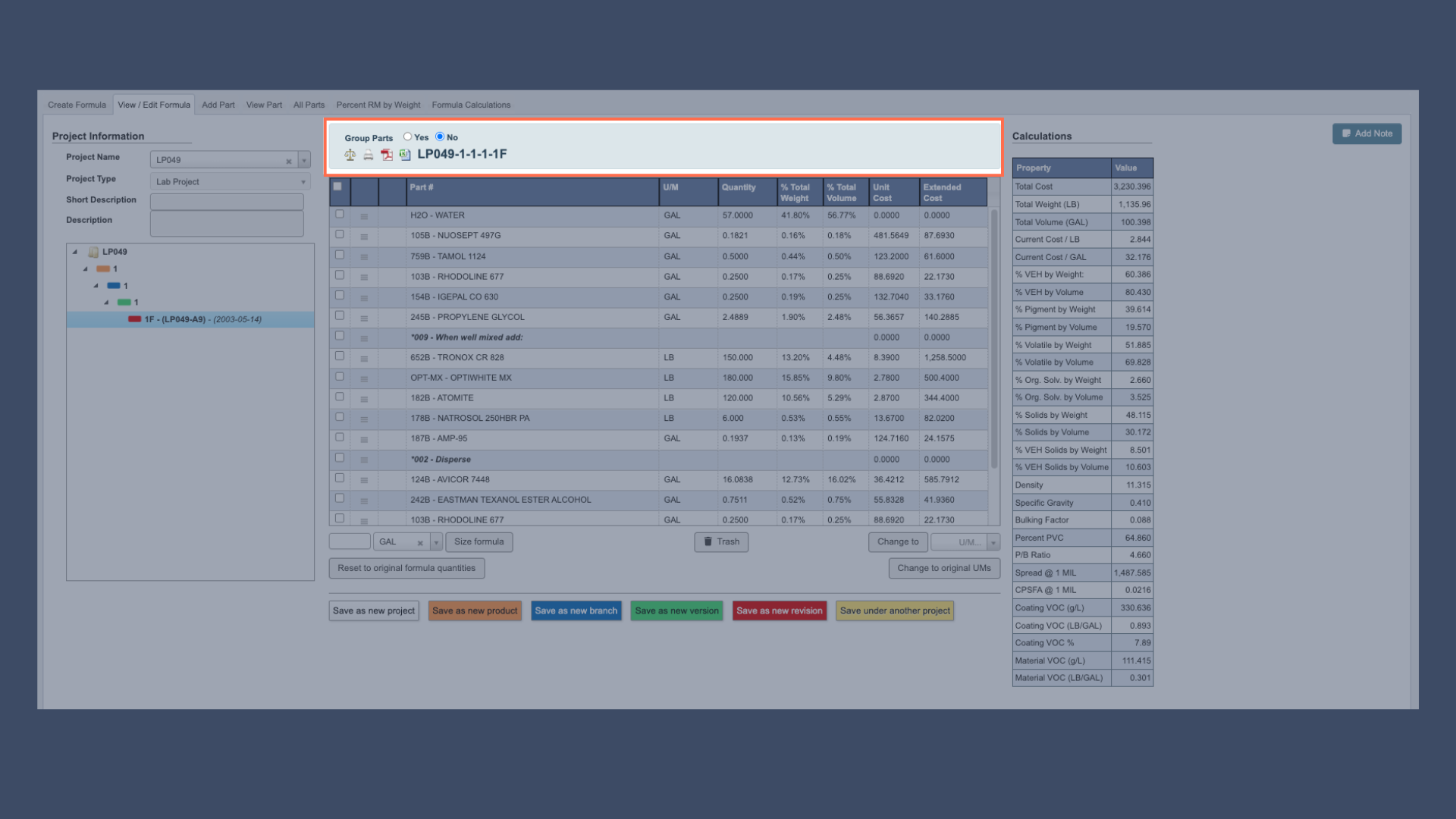Click Reset to original formula quantities
The height and width of the screenshot is (819, 1456).
pyautogui.click(x=406, y=567)
